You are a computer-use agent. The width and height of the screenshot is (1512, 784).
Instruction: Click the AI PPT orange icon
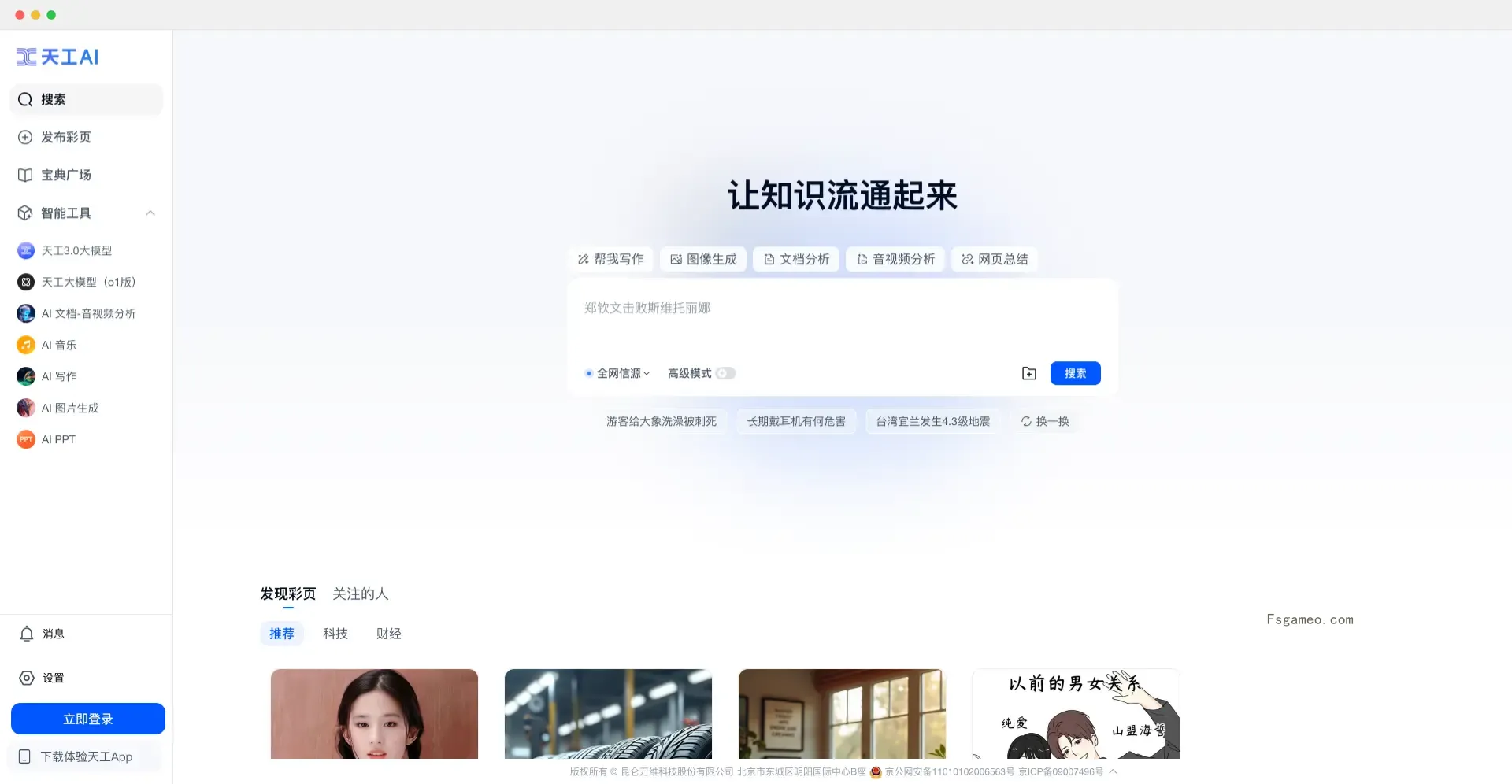[x=26, y=439]
